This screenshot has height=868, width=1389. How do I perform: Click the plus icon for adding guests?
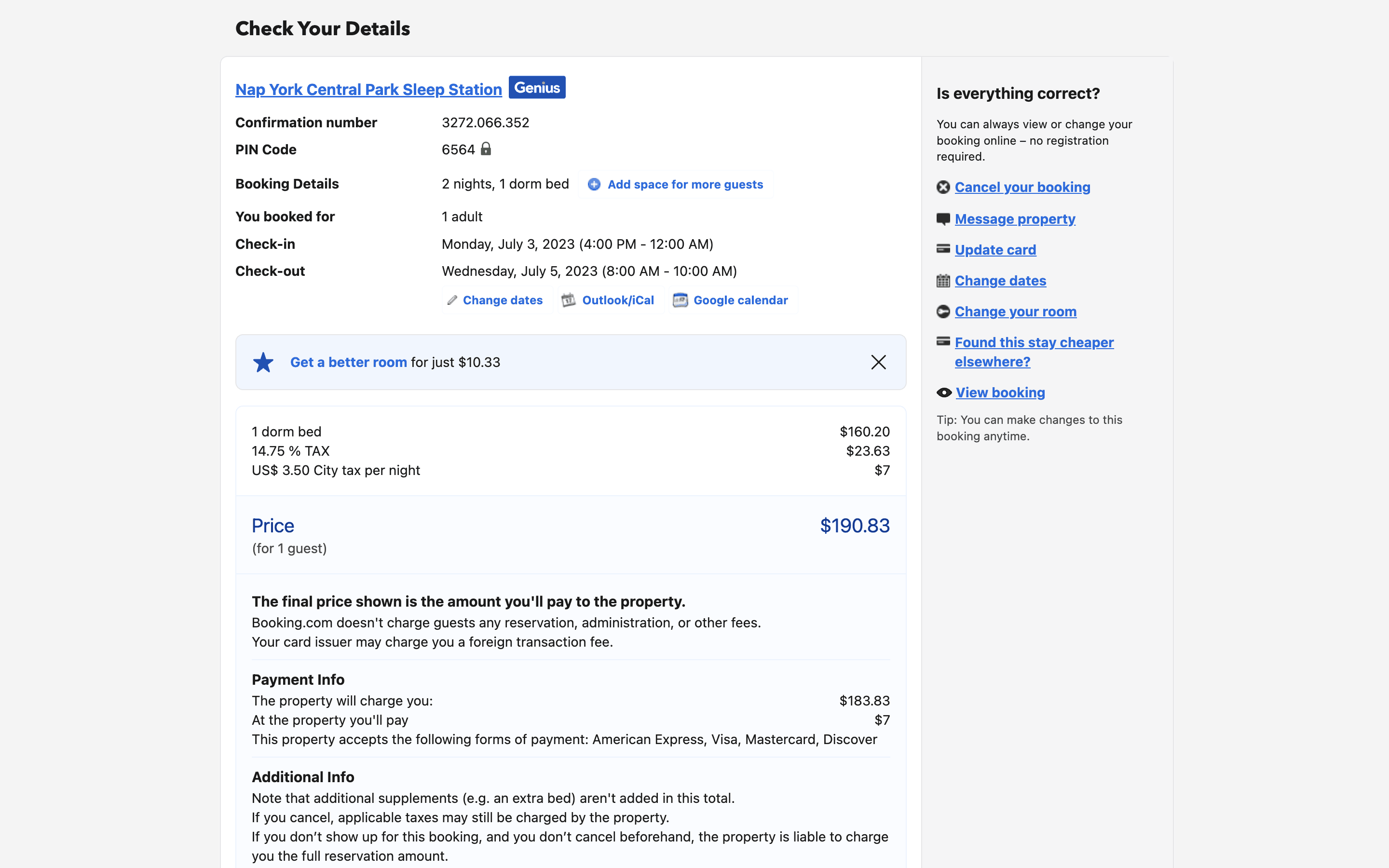(x=594, y=184)
